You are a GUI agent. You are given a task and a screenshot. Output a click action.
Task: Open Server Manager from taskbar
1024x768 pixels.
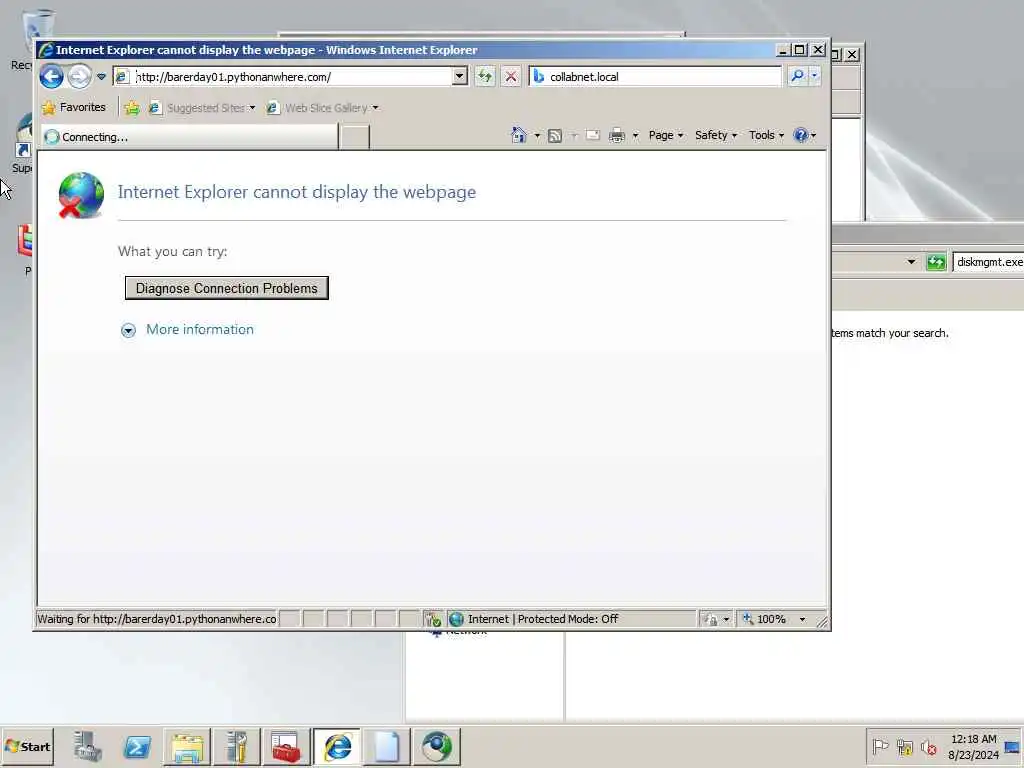(x=87, y=746)
